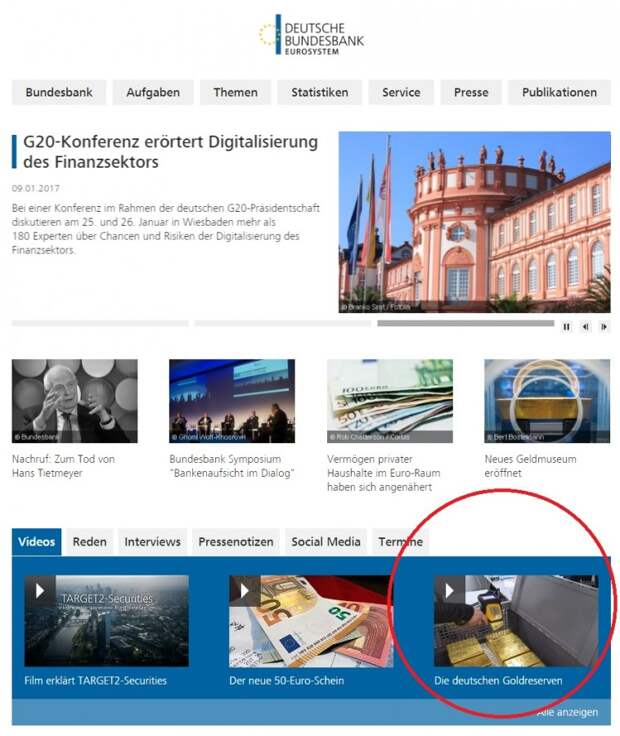Select the third slideshow progress bar
Image resolution: width=620 pixels, height=736 pixels.
pos(466,323)
